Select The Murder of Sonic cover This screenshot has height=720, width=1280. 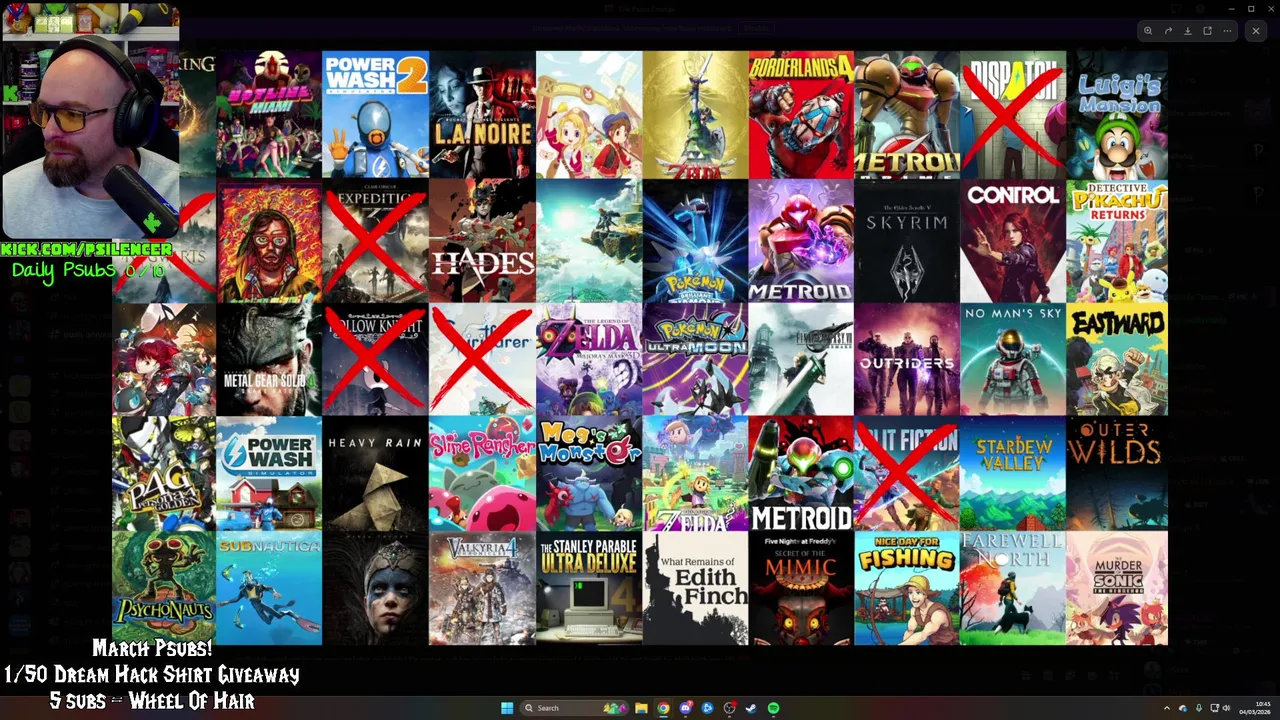click(1118, 588)
